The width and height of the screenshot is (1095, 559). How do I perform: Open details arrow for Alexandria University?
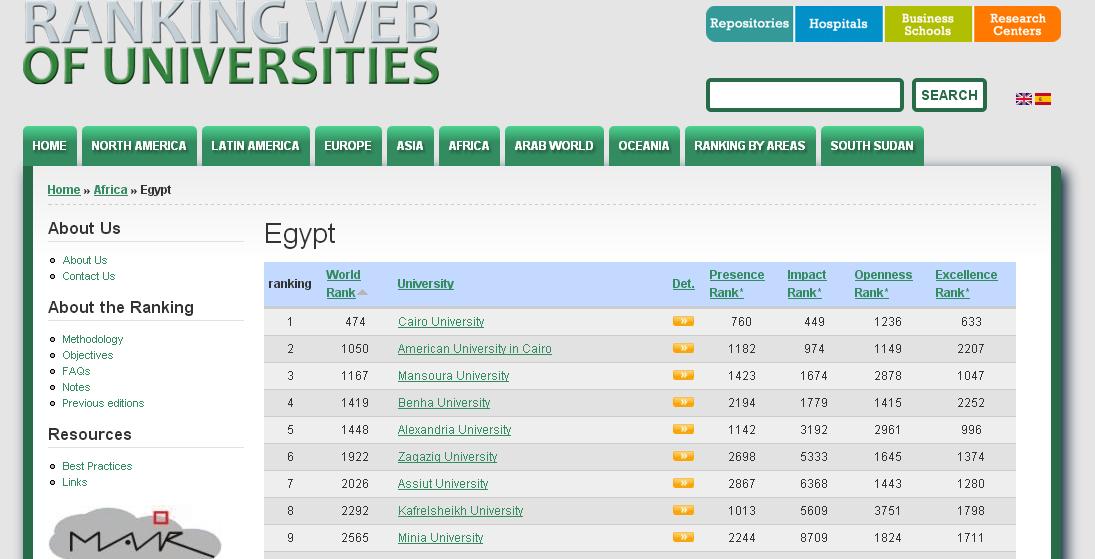click(x=683, y=429)
